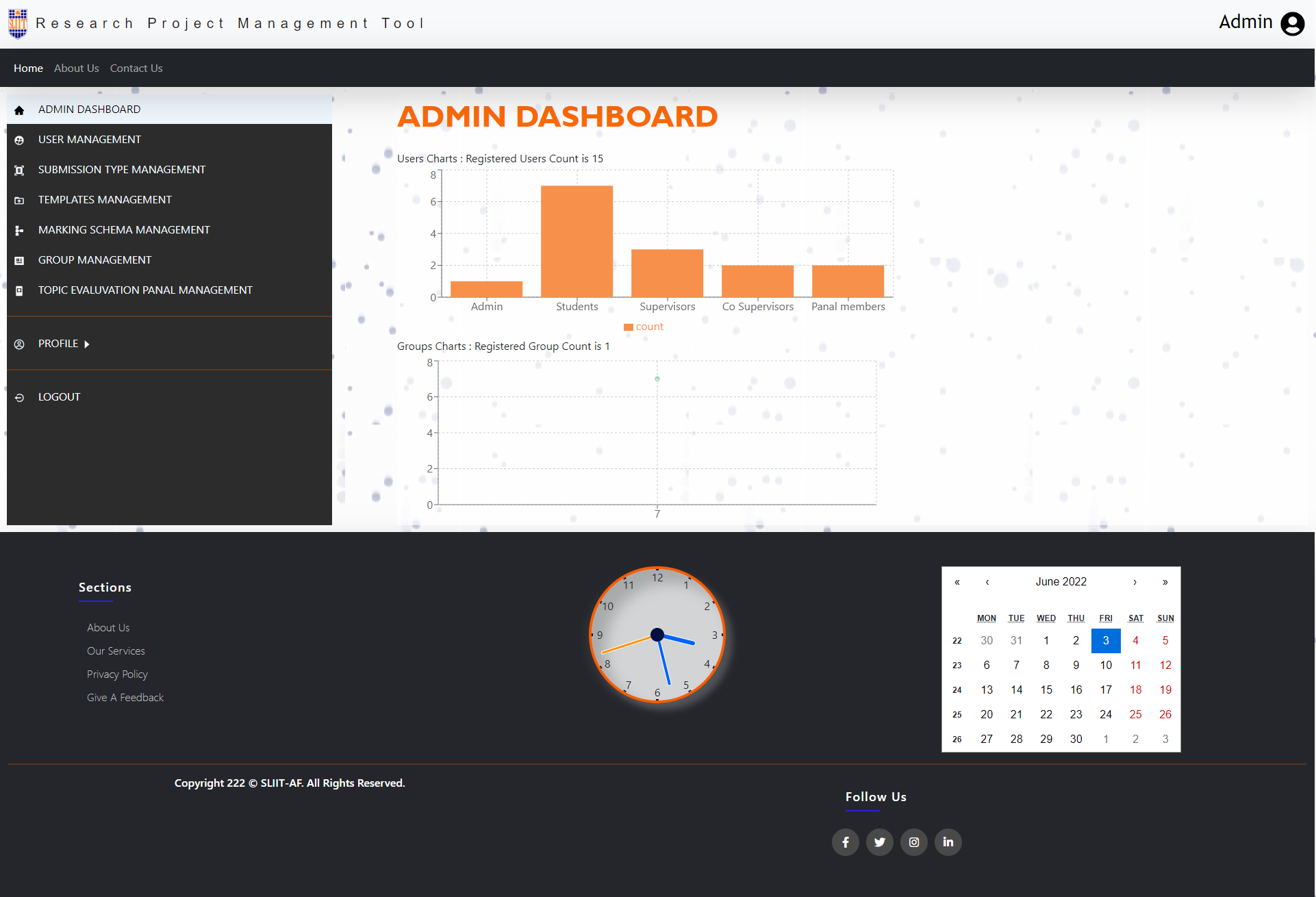Select the Supervisors bar in users chart
The height and width of the screenshot is (897, 1316).
[x=667, y=273]
